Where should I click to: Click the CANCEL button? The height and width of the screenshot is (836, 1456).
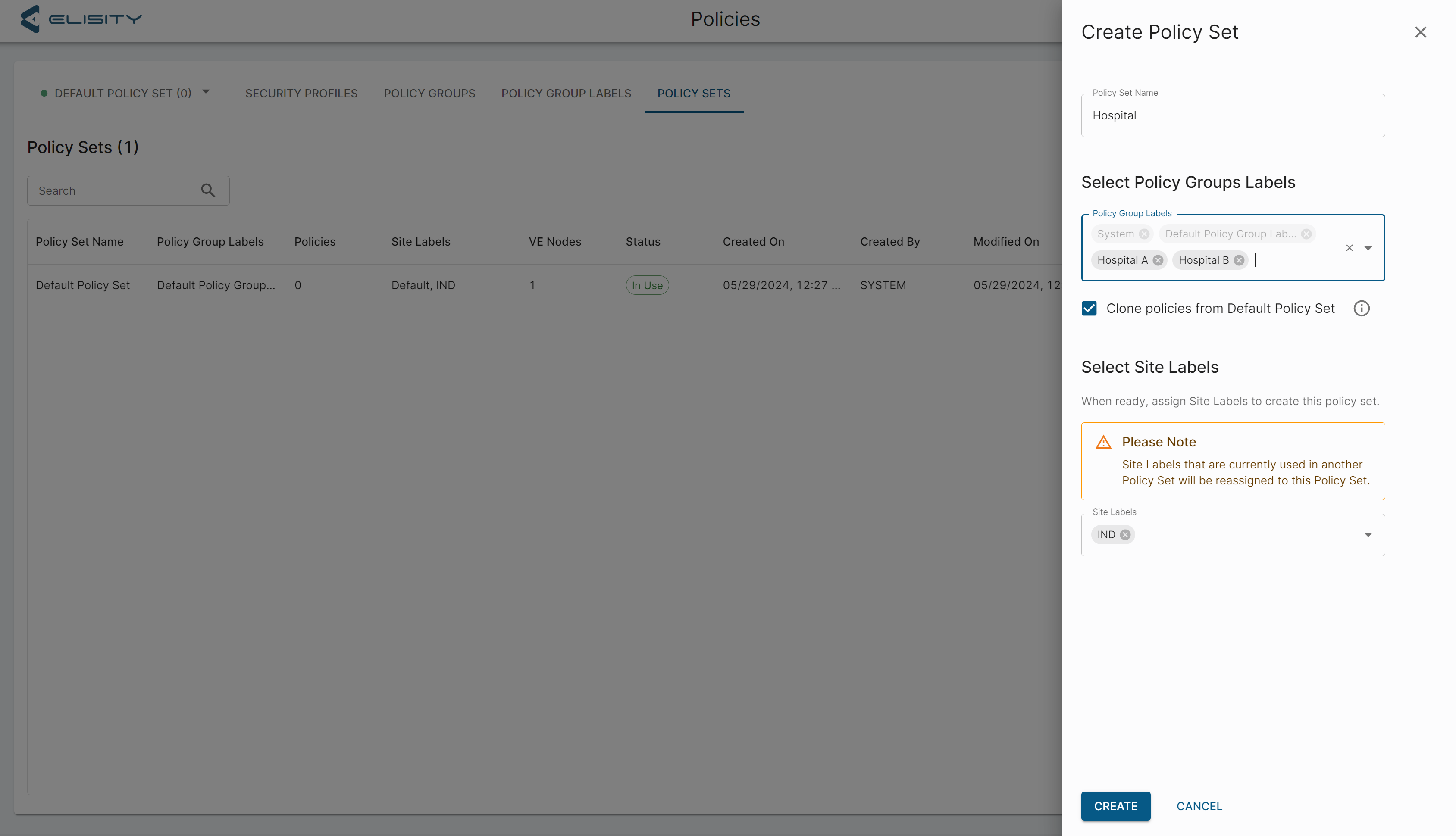1199,806
